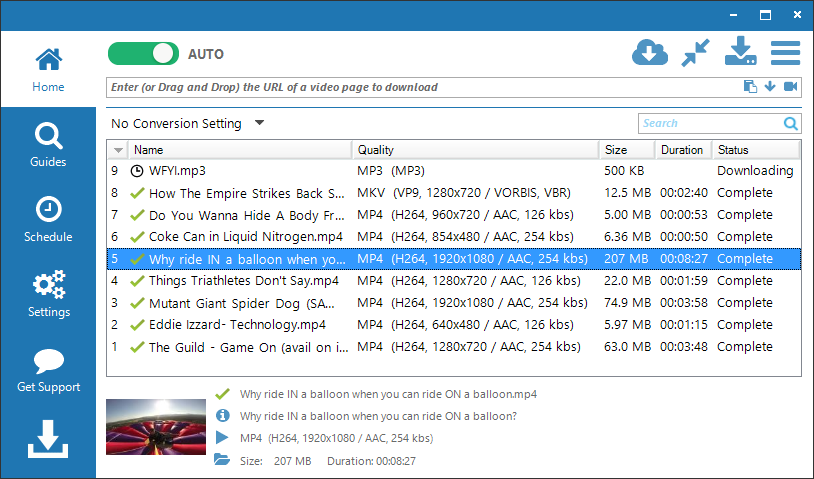Click the checkmark of Do You Wanna Hide A Body
Viewport: 814px width, 479px height.
[137, 215]
